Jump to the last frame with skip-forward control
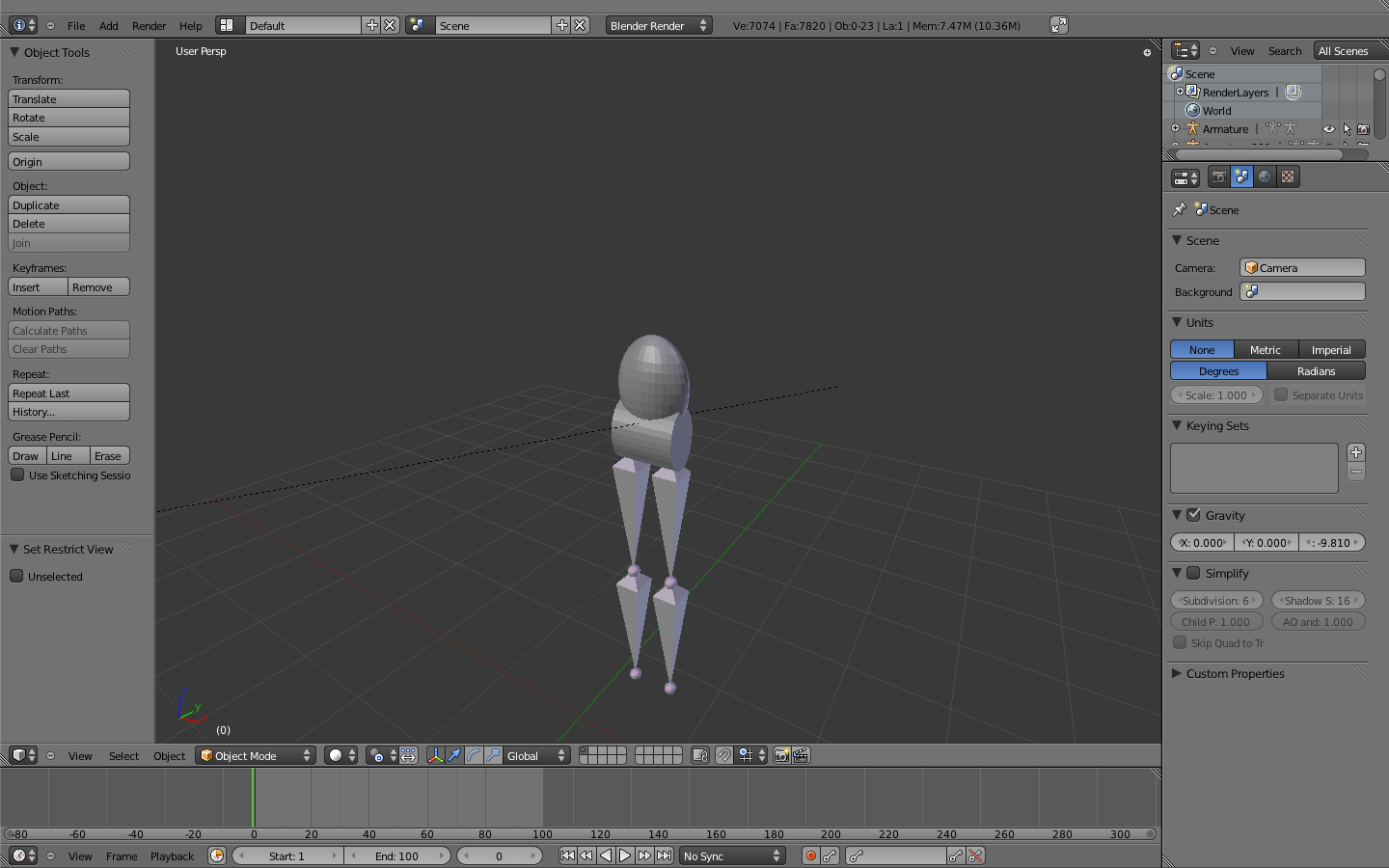 [x=664, y=855]
